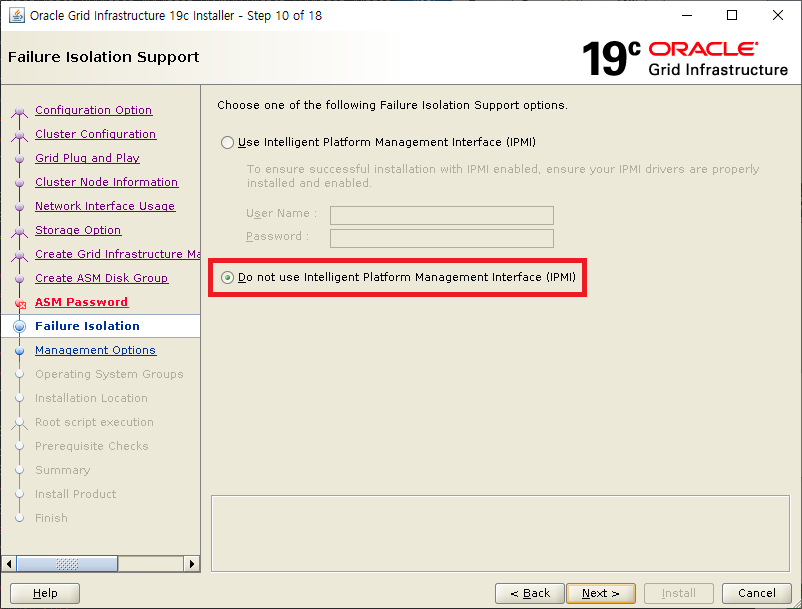802x609 pixels.
Task: Click the Next button
Action: 600,593
